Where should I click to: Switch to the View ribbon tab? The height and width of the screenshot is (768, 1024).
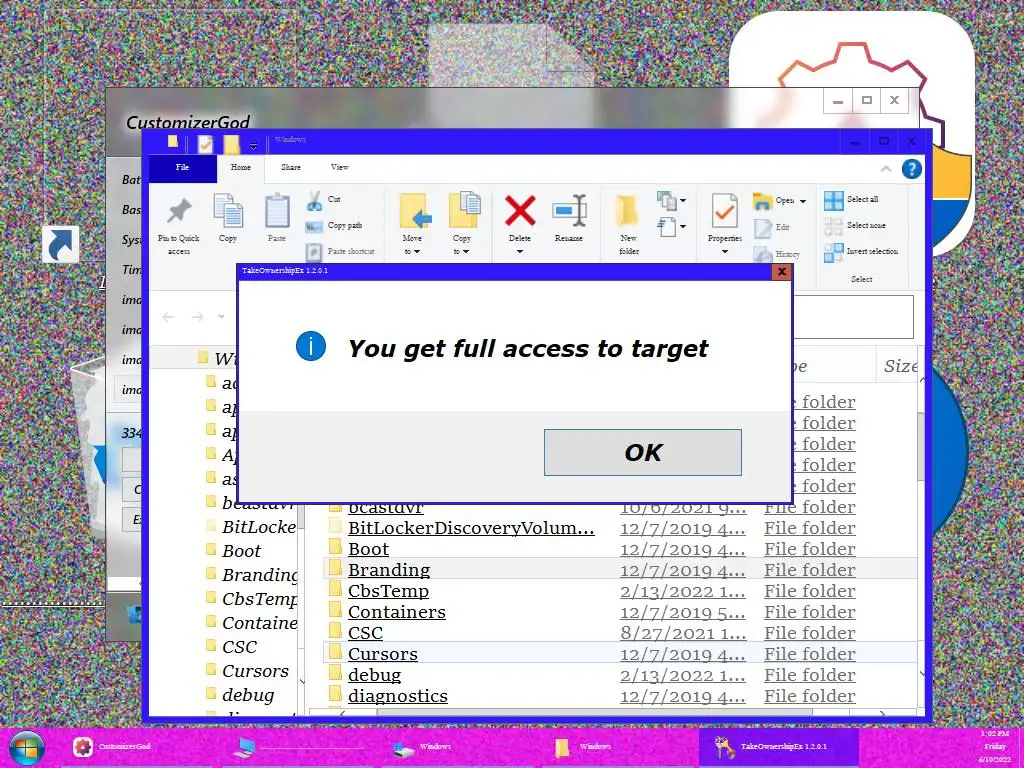pyautogui.click(x=340, y=168)
